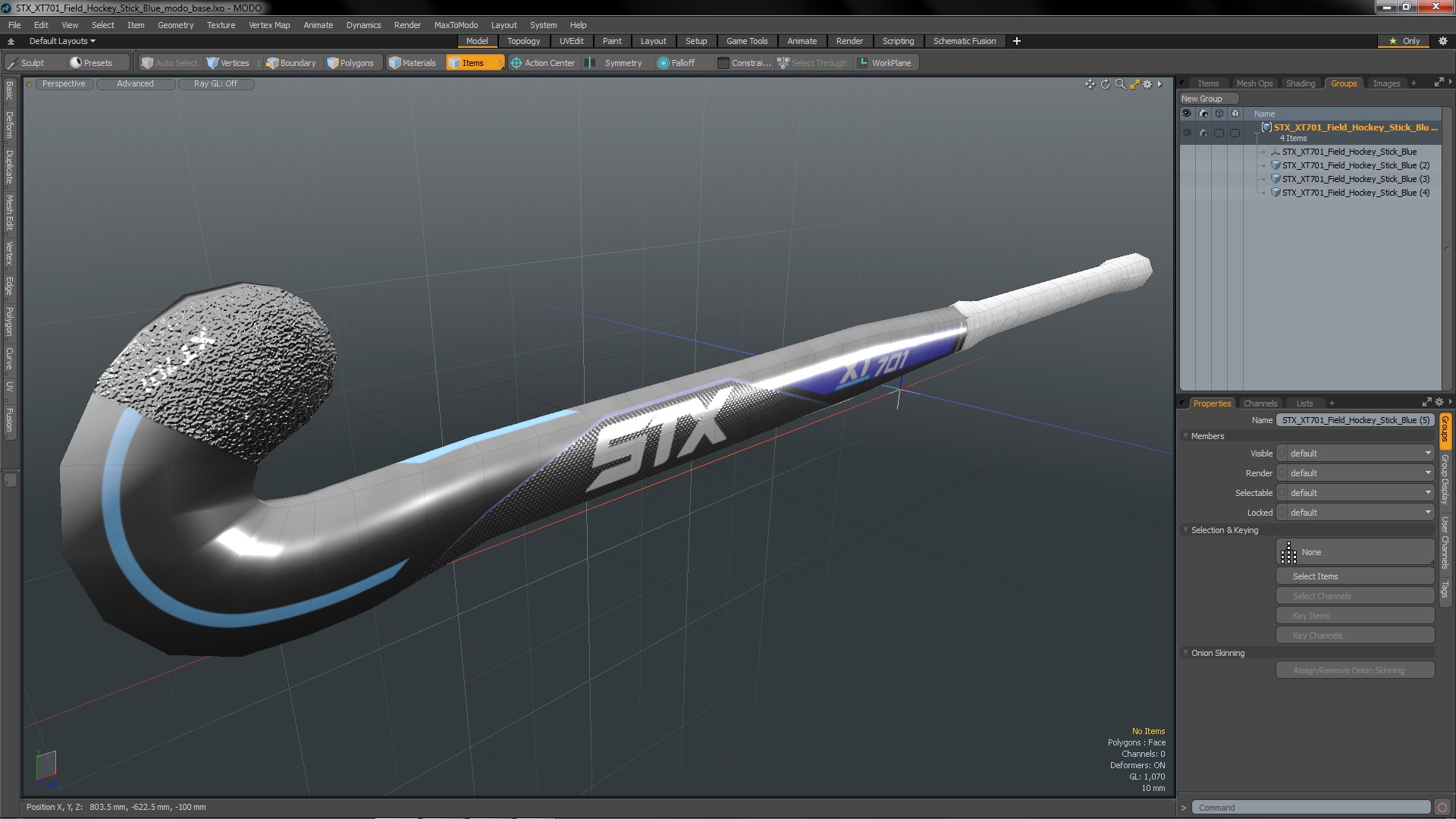The image size is (1456, 819).
Task: Expand the Groups panel with the diagonal arrows icon
Action: [1439, 83]
